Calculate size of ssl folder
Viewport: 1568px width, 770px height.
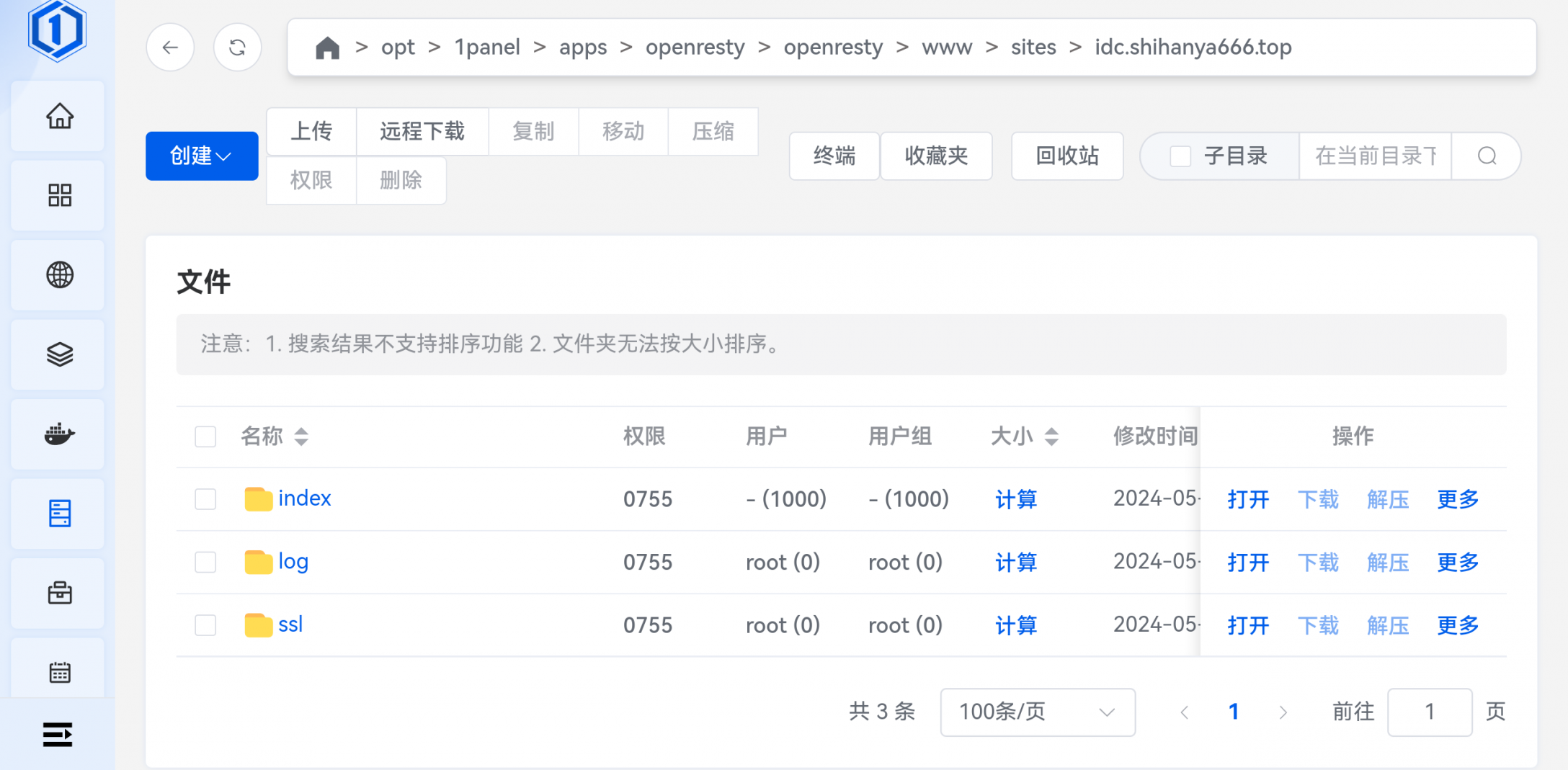coord(1016,624)
